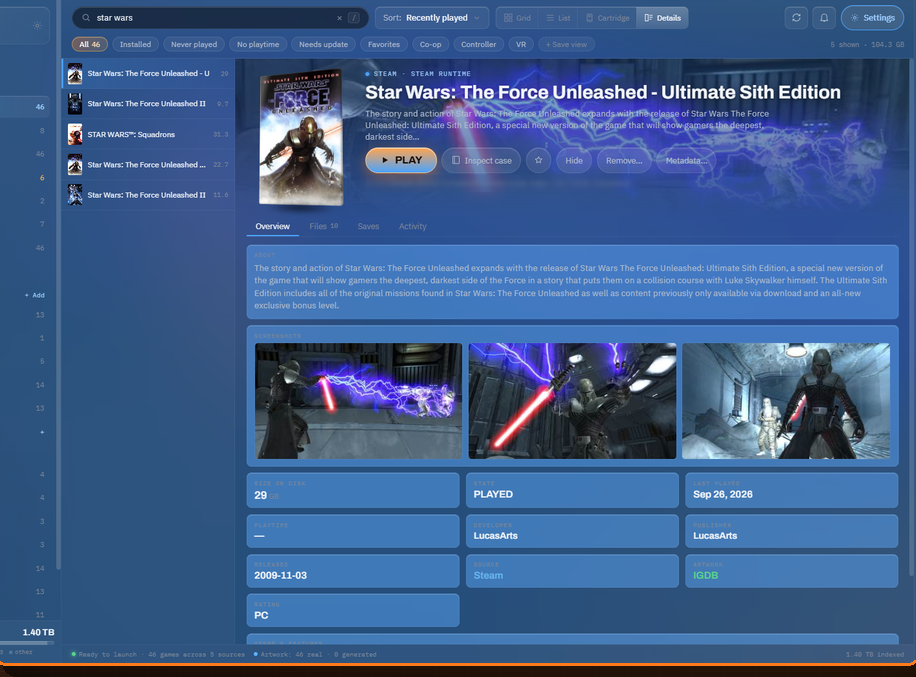Open first screenshot with purple lightning
The height and width of the screenshot is (677, 916).
pyautogui.click(x=358, y=401)
